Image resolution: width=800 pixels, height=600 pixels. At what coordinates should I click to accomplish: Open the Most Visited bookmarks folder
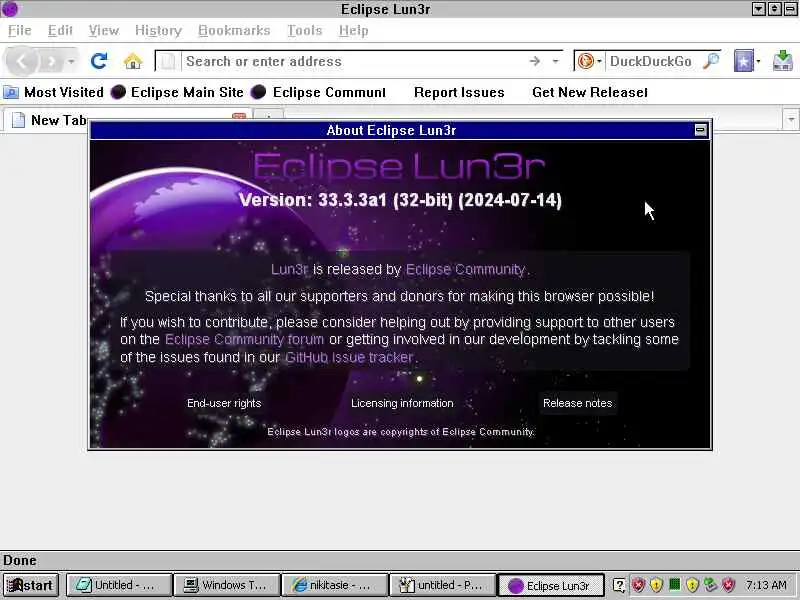tap(54, 92)
